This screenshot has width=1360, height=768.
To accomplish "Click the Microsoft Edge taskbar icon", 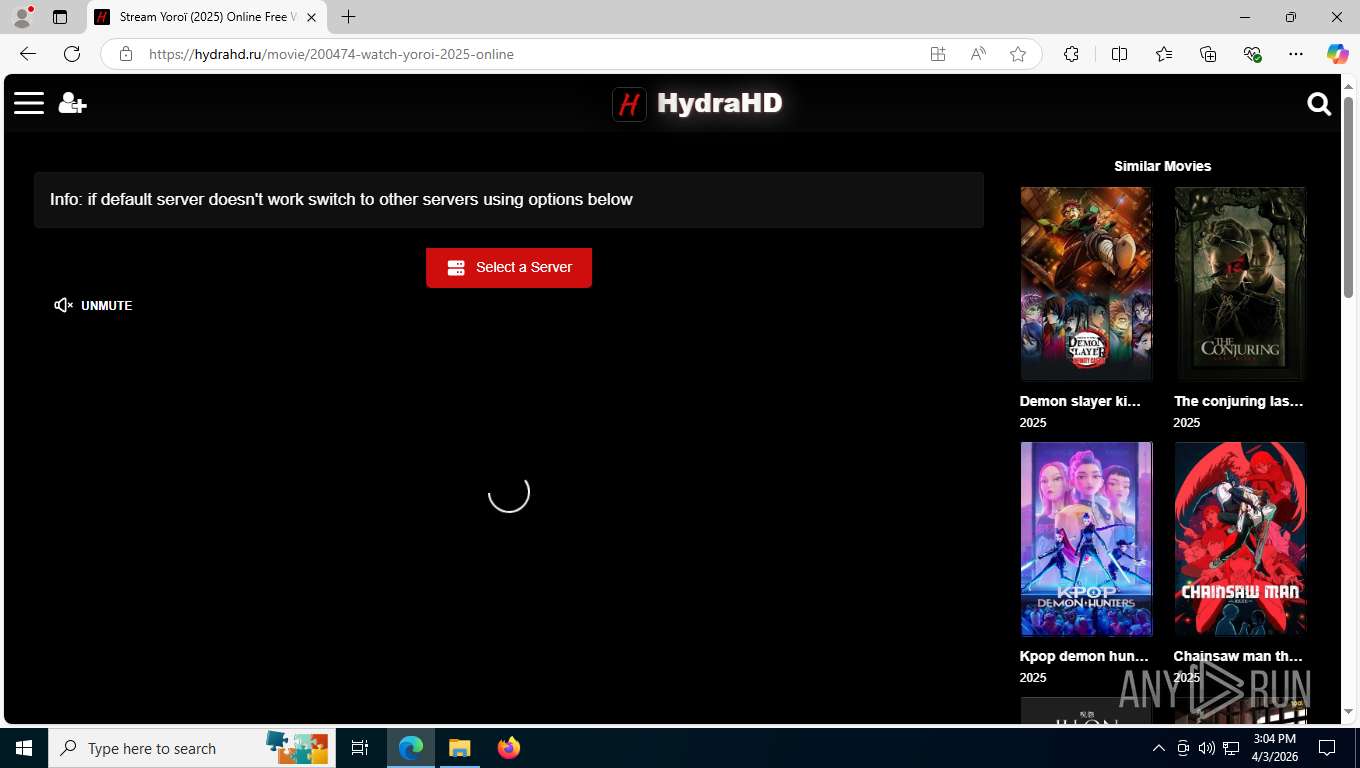I will click(x=411, y=748).
